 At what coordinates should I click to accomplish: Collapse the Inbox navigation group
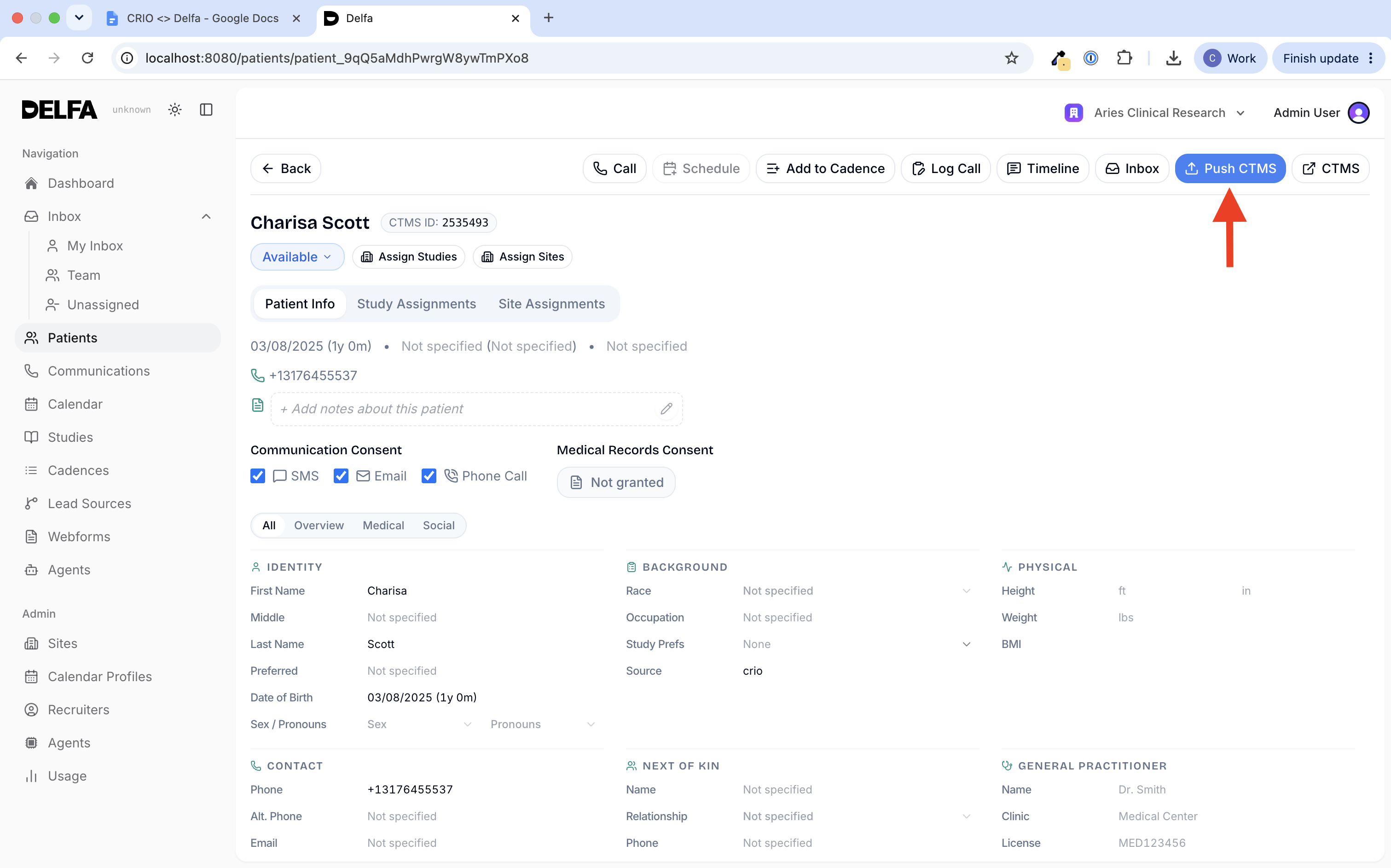206,216
